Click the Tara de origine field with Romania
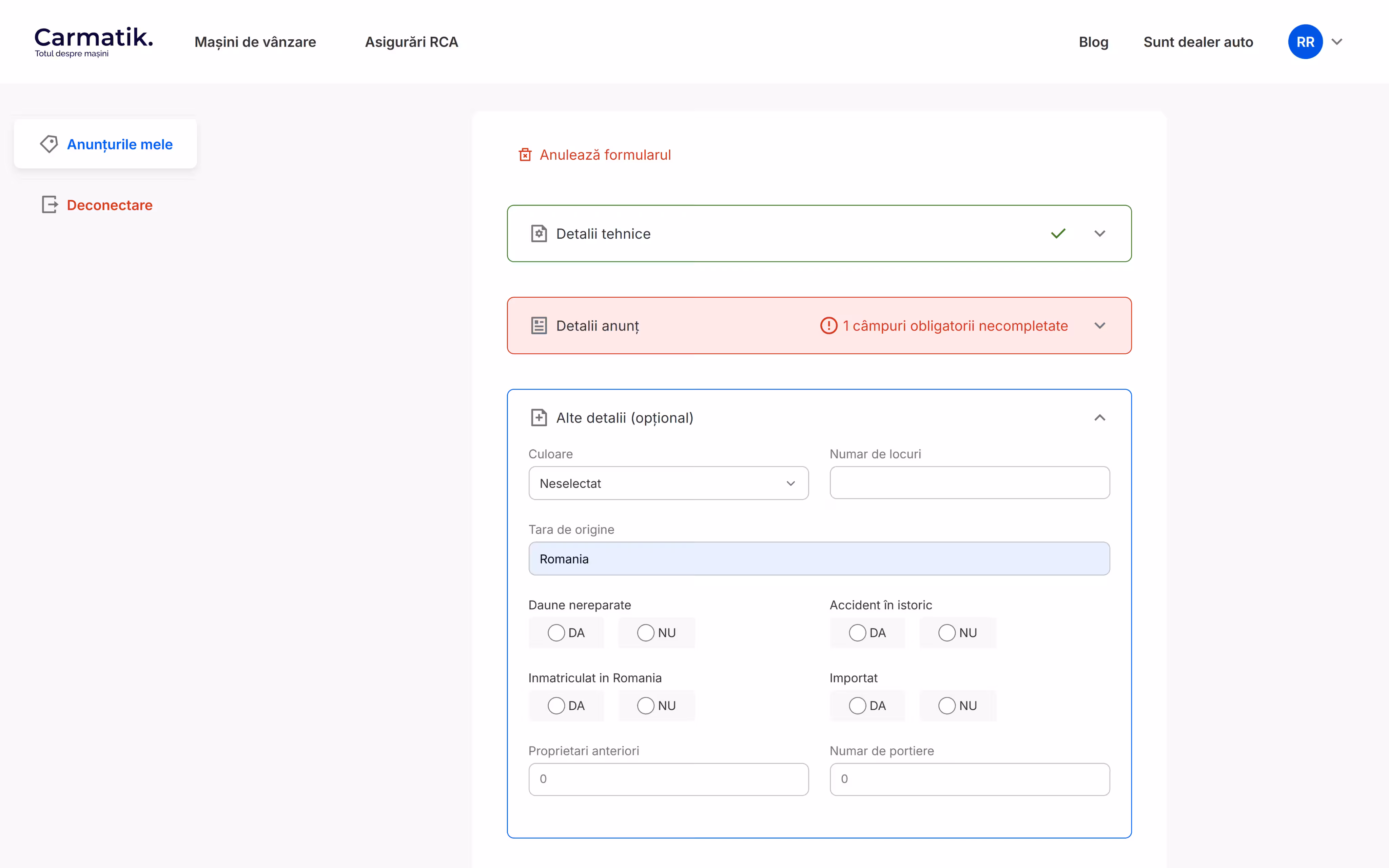1389x868 pixels. tap(819, 558)
